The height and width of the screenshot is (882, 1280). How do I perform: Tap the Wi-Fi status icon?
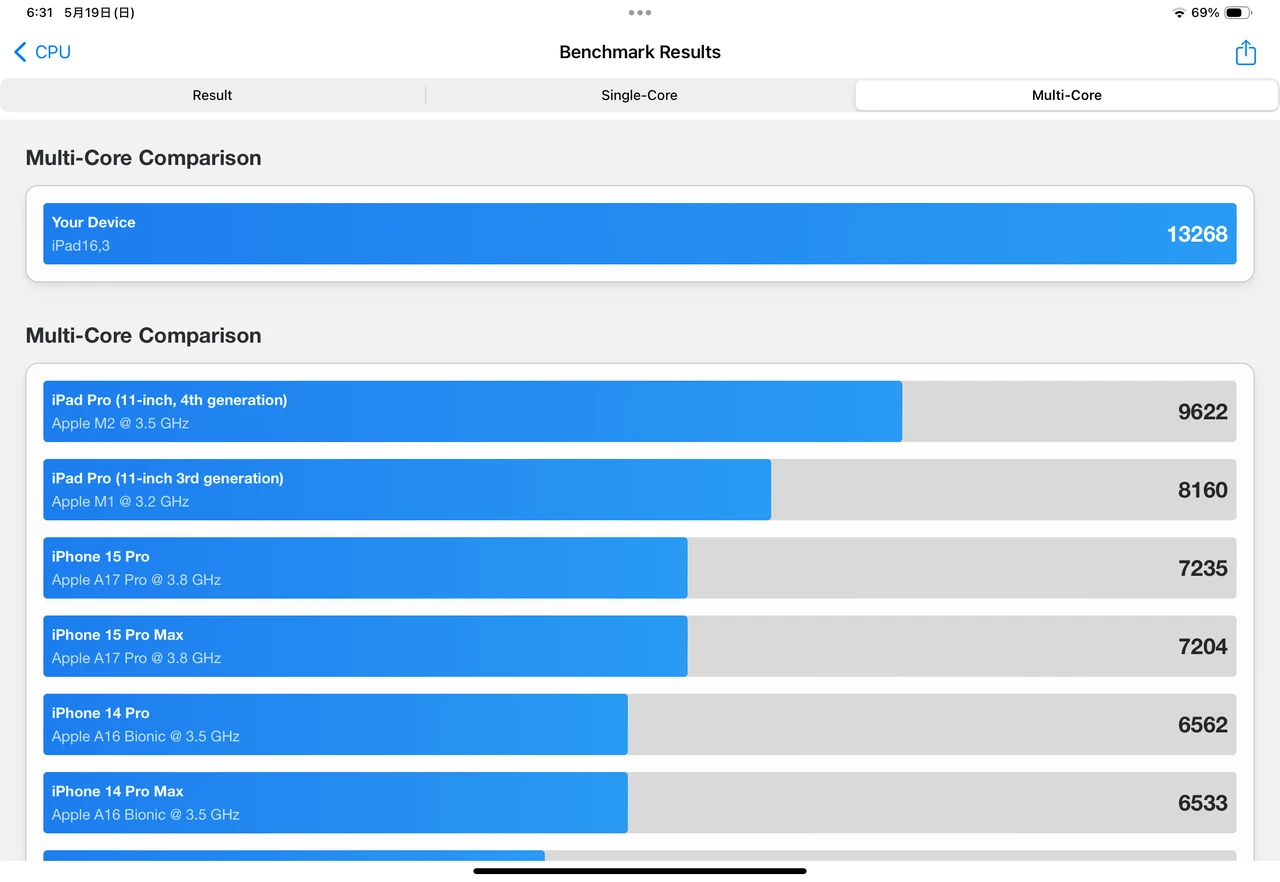coord(1179,13)
